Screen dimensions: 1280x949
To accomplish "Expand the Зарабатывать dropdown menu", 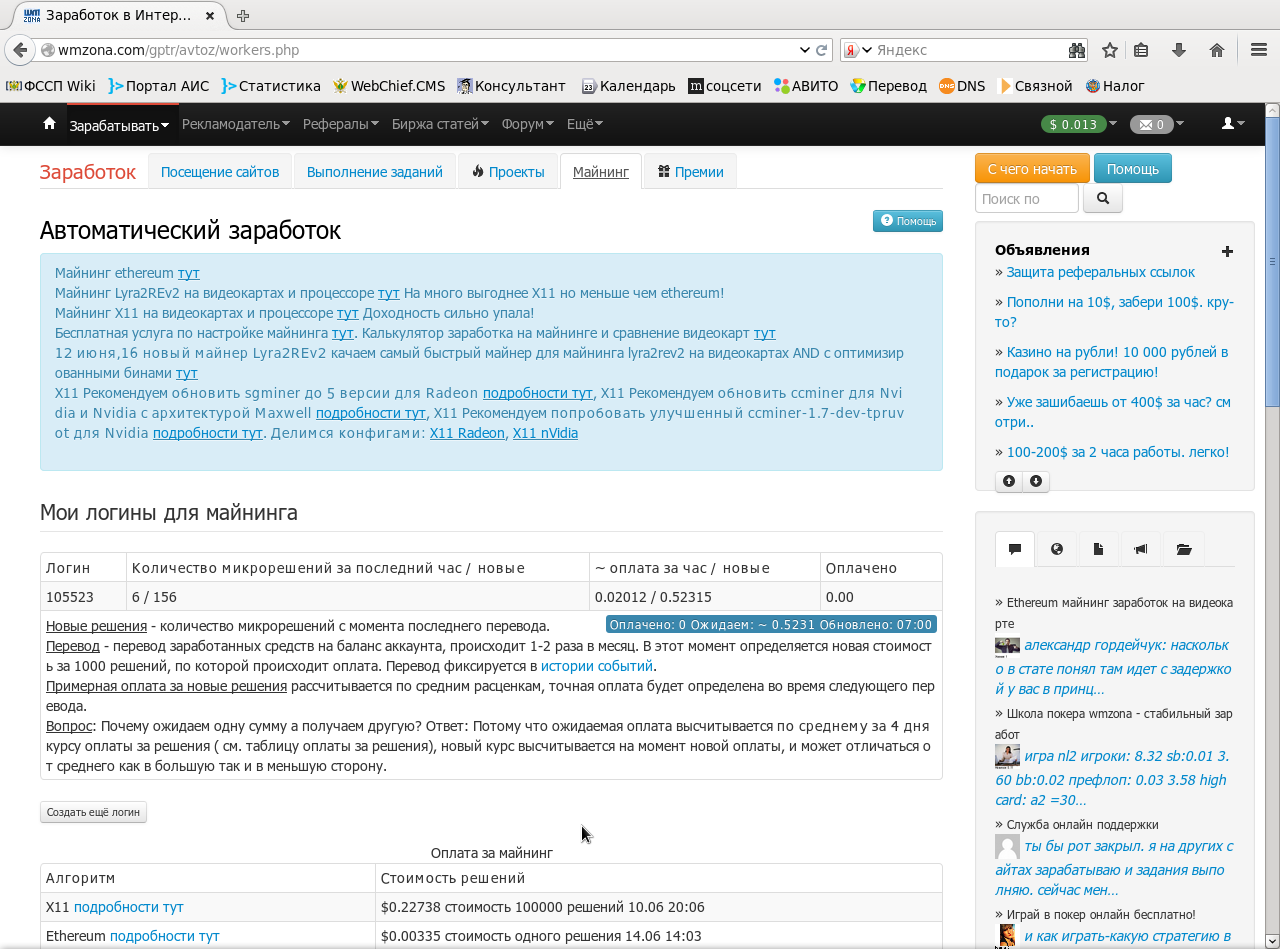I will 120,125.
